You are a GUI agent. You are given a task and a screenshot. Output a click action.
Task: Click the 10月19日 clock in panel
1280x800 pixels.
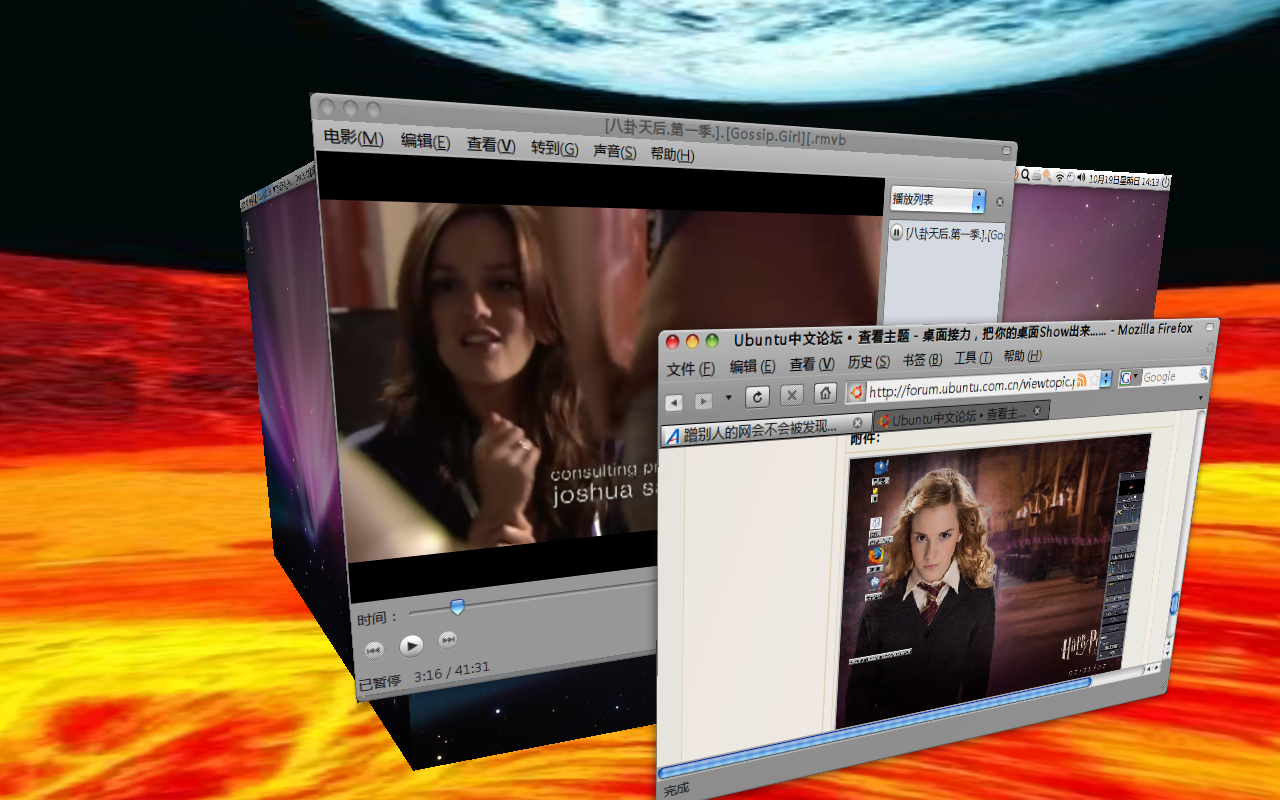1125,180
